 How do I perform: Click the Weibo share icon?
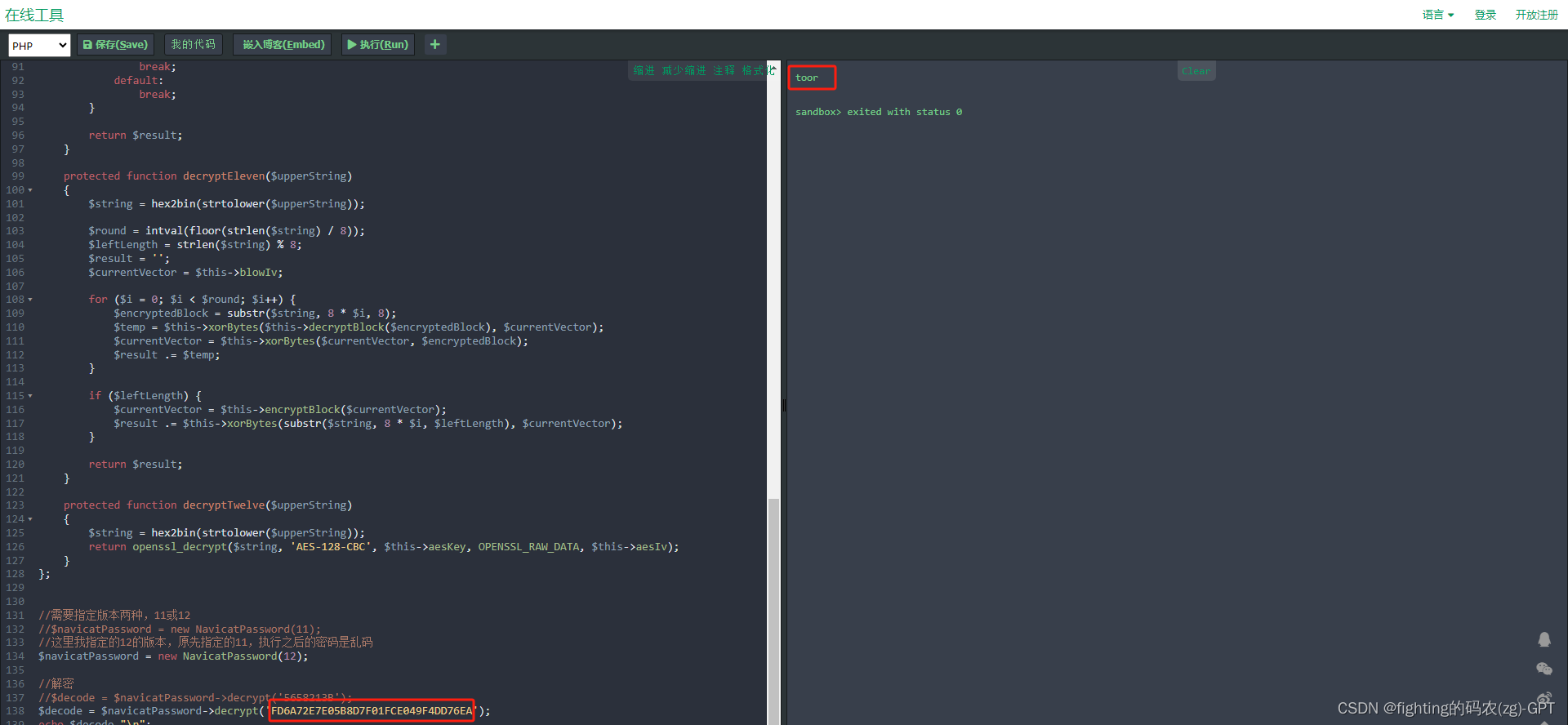pyautogui.click(x=1544, y=699)
